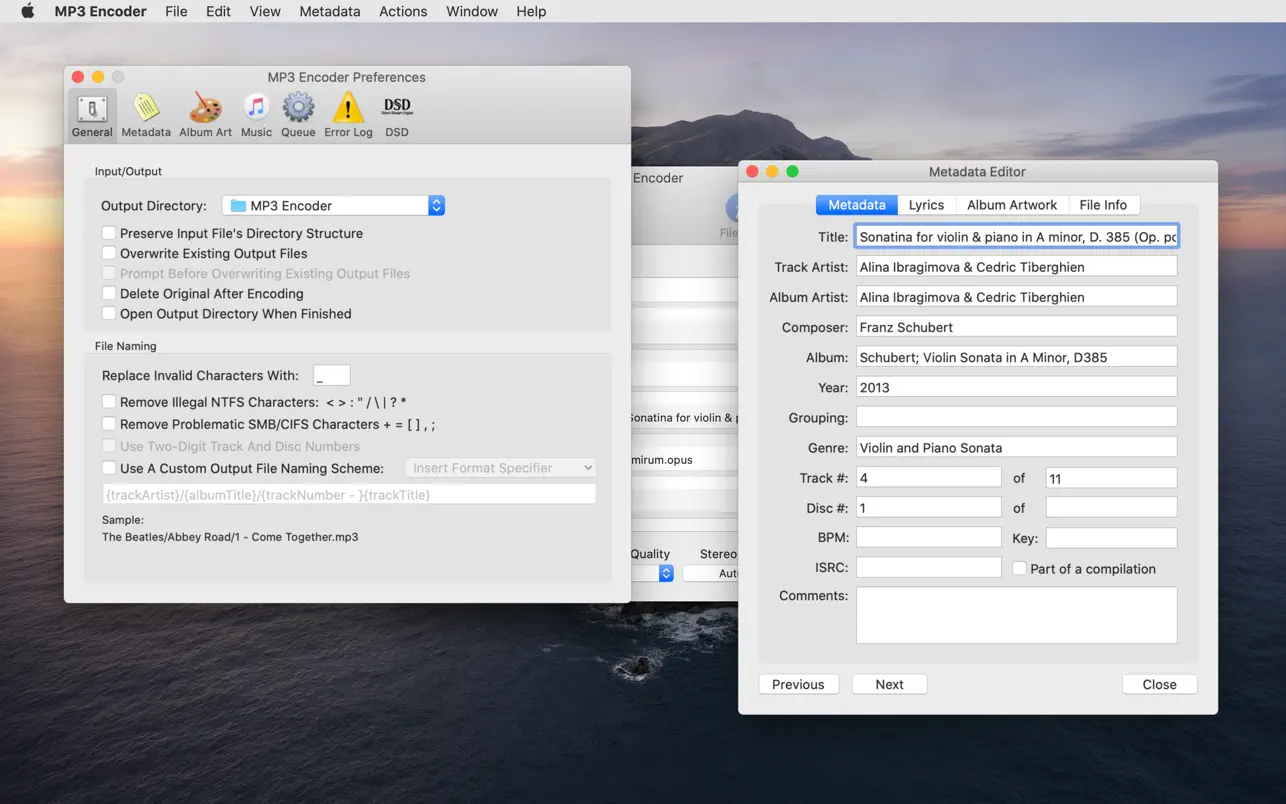Open the General preferences pane
The height and width of the screenshot is (804, 1286).
(92, 115)
